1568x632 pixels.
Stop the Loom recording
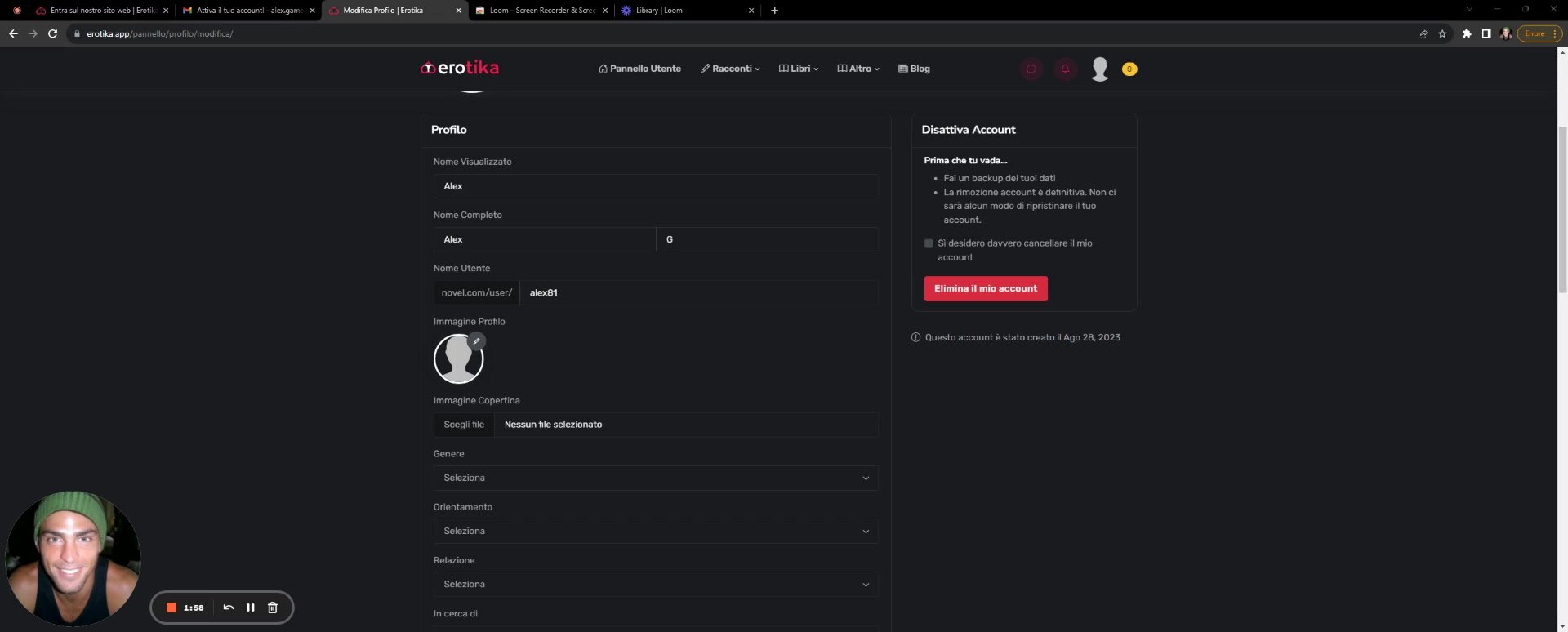coord(171,608)
